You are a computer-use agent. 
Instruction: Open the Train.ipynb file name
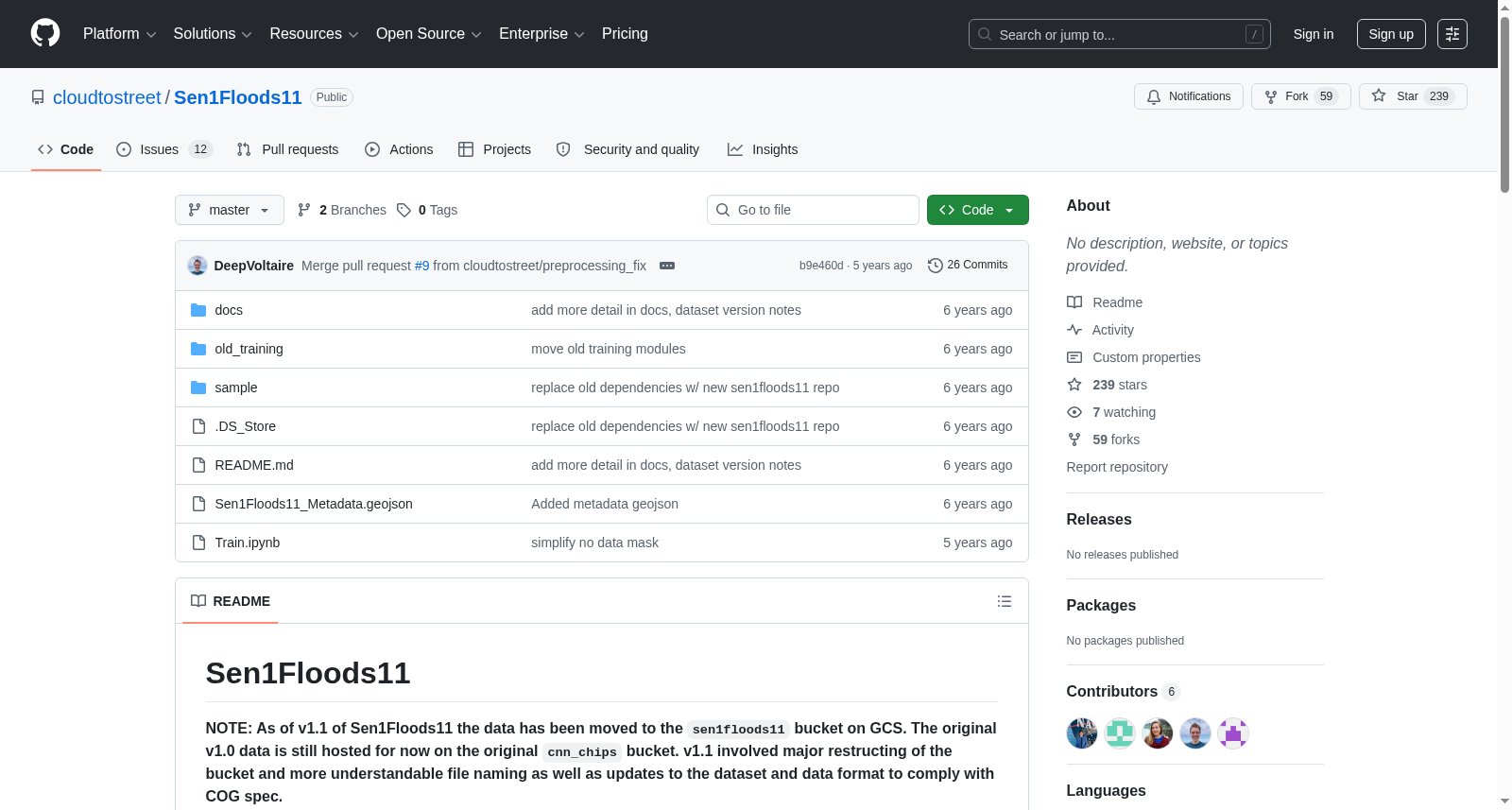[248, 543]
